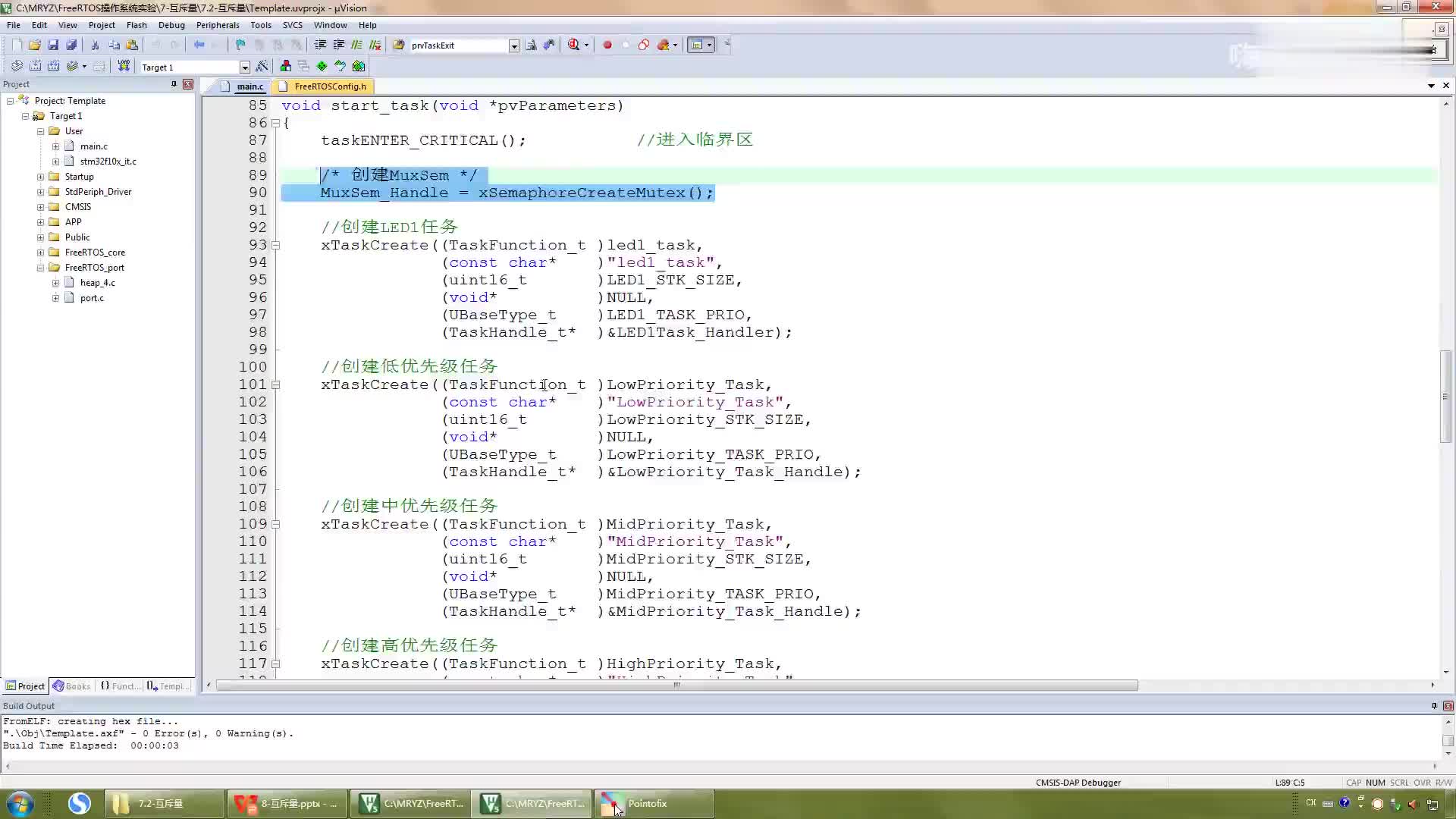Open the debug icon dropdown arrow
1456x819 pixels.
click(x=586, y=45)
